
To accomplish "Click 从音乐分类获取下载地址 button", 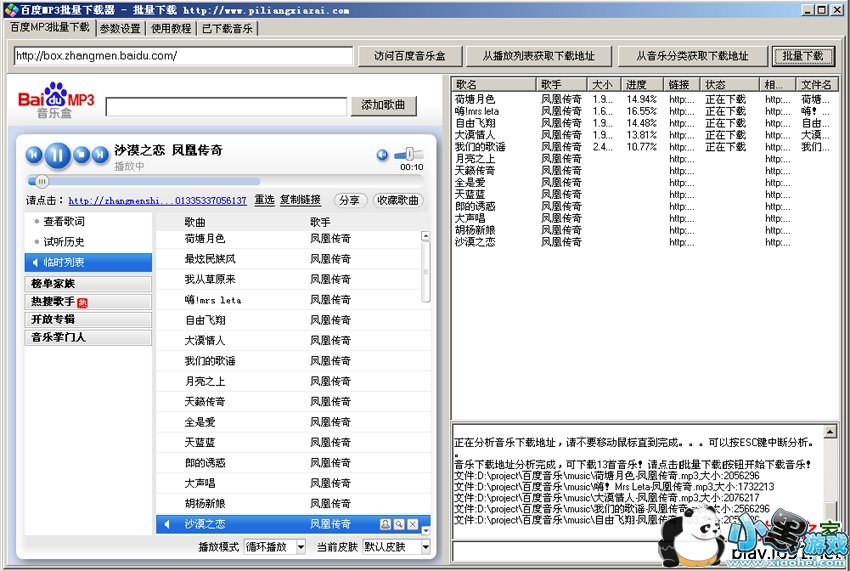I will [692, 56].
